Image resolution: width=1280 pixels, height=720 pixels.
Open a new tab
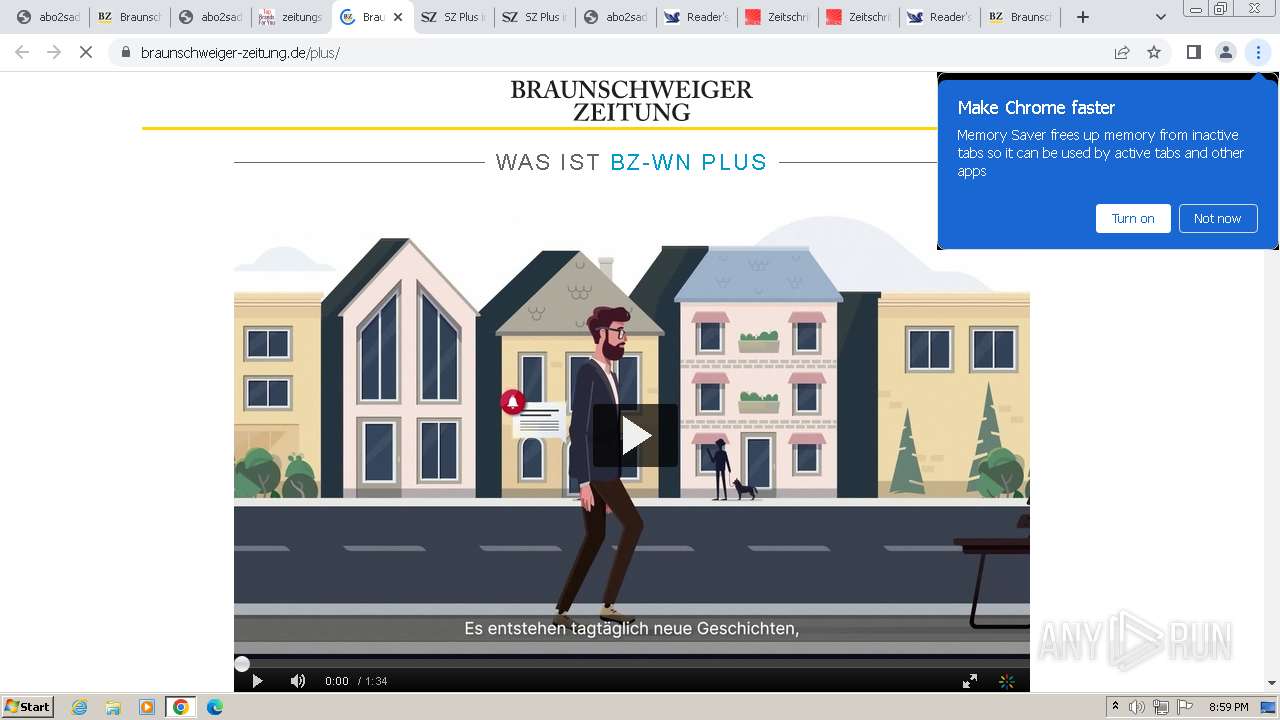coord(1082,17)
